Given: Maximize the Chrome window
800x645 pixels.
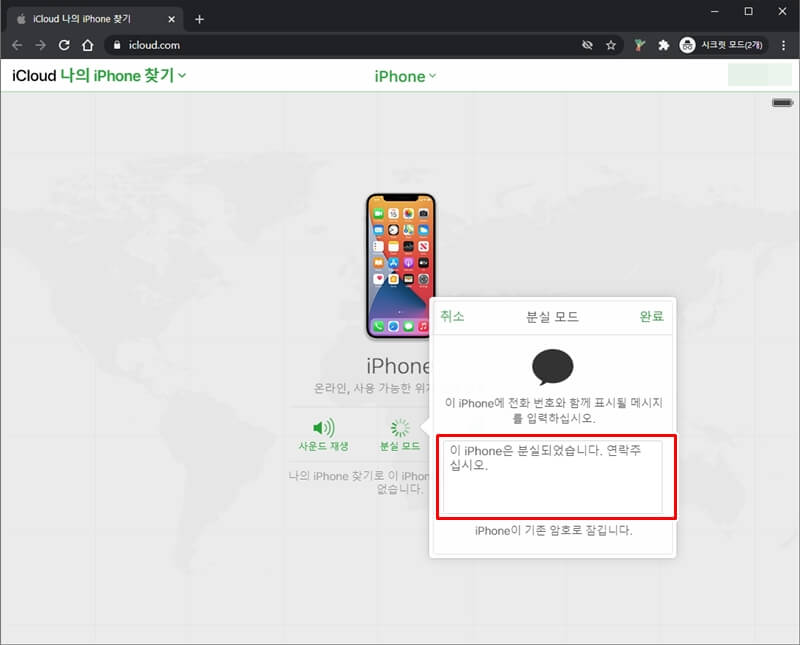Looking at the screenshot, I should click(748, 11).
